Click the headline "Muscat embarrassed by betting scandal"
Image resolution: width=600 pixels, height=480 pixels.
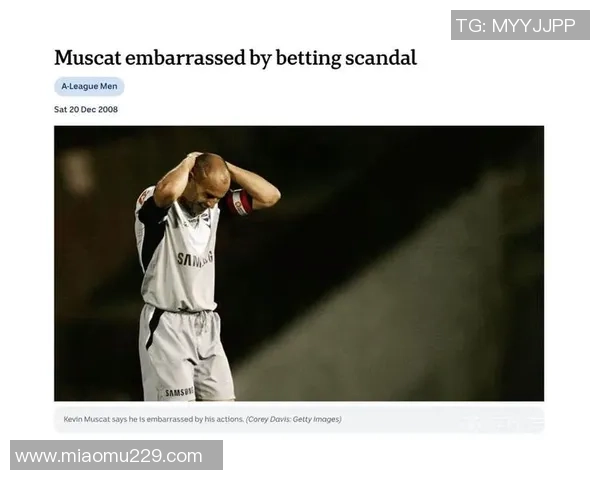point(235,58)
